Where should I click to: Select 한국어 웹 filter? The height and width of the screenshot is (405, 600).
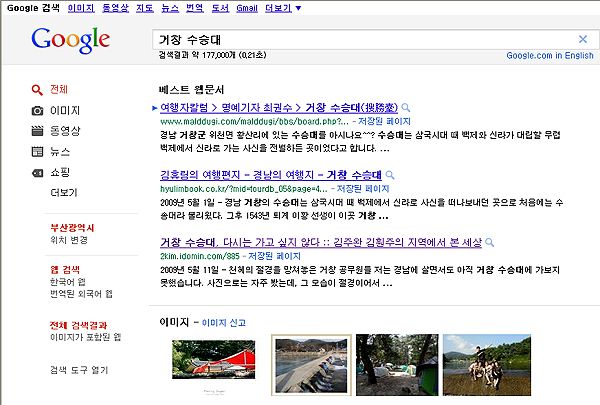(x=68, y=282)
